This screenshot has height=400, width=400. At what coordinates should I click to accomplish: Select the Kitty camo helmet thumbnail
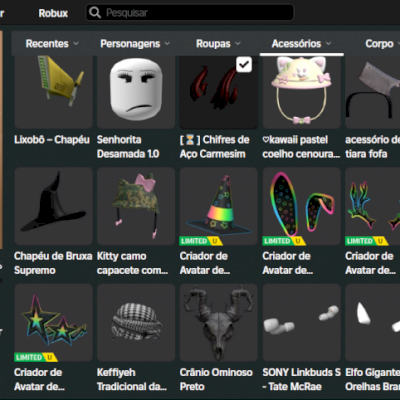(x=136, y=206)
